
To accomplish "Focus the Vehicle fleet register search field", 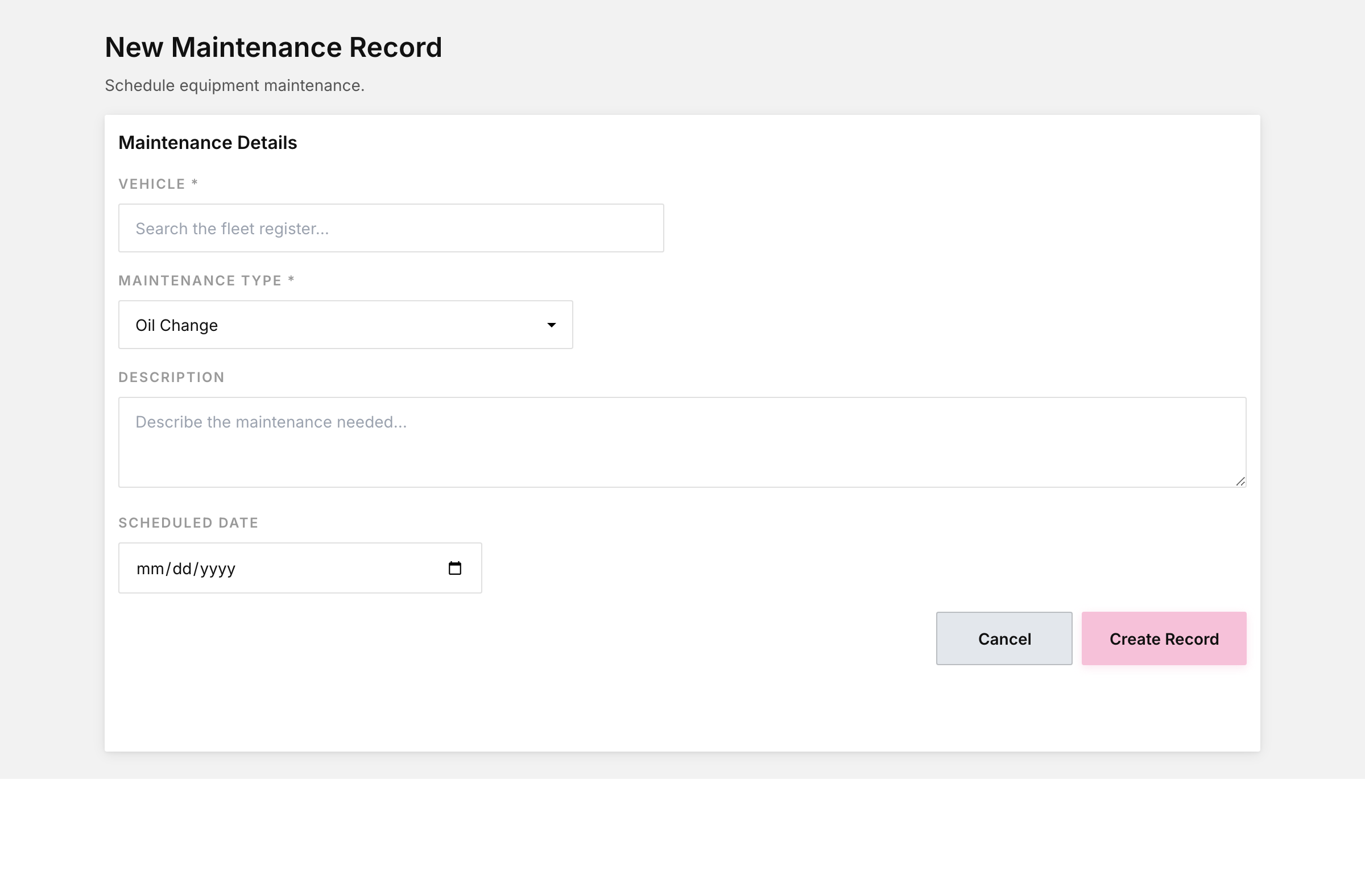I will click(391, 228).
